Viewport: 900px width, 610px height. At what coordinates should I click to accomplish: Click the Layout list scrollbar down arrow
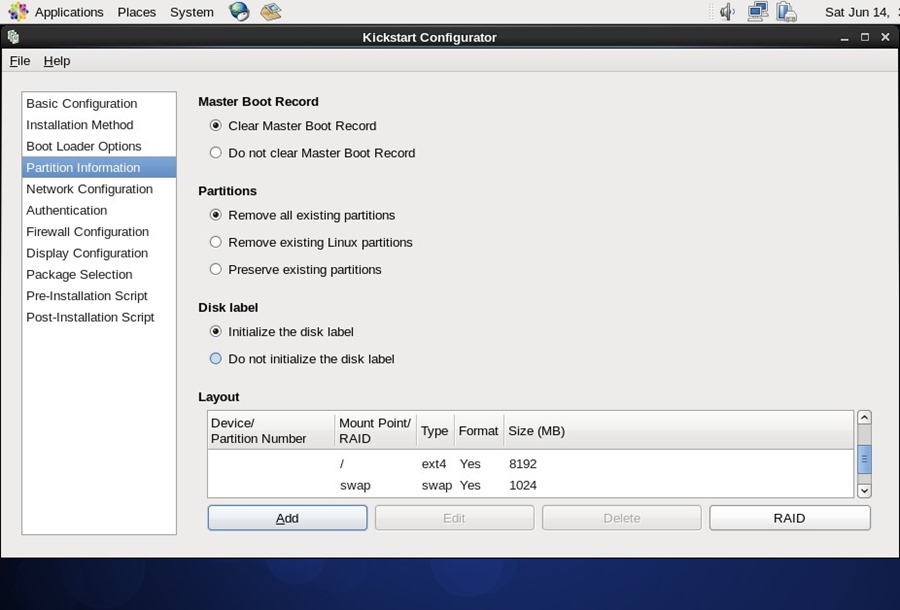tap(864, 491)
